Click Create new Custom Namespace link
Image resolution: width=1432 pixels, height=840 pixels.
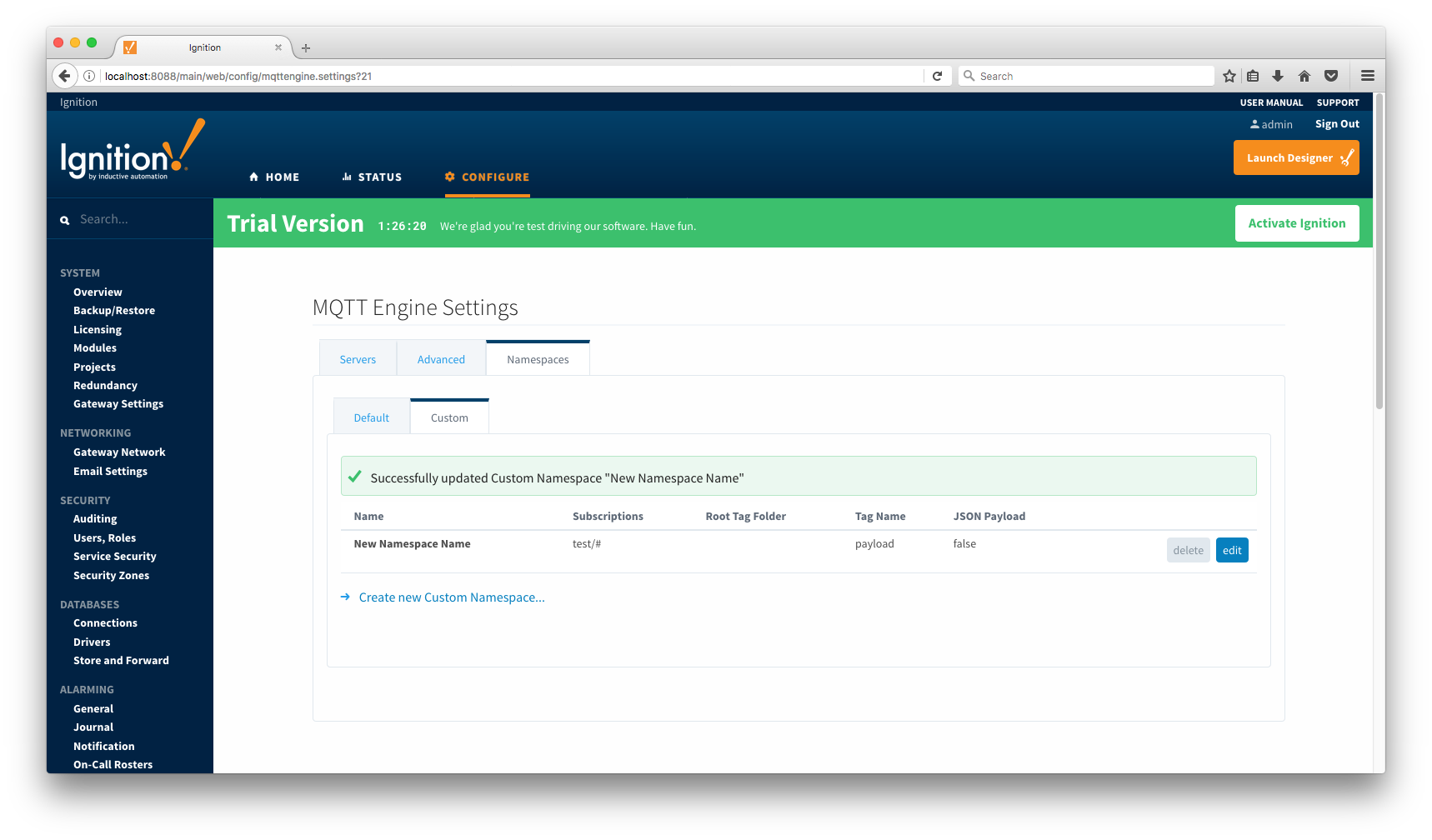click(451, 597)
